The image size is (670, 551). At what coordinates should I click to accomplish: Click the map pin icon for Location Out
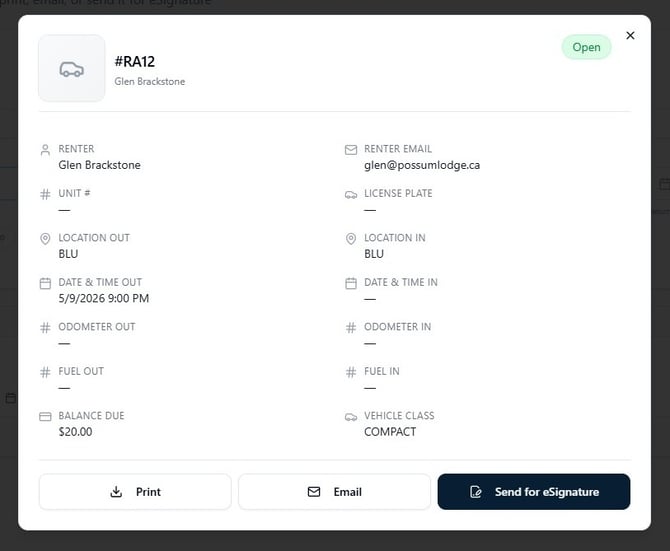(x=45, y=239)
